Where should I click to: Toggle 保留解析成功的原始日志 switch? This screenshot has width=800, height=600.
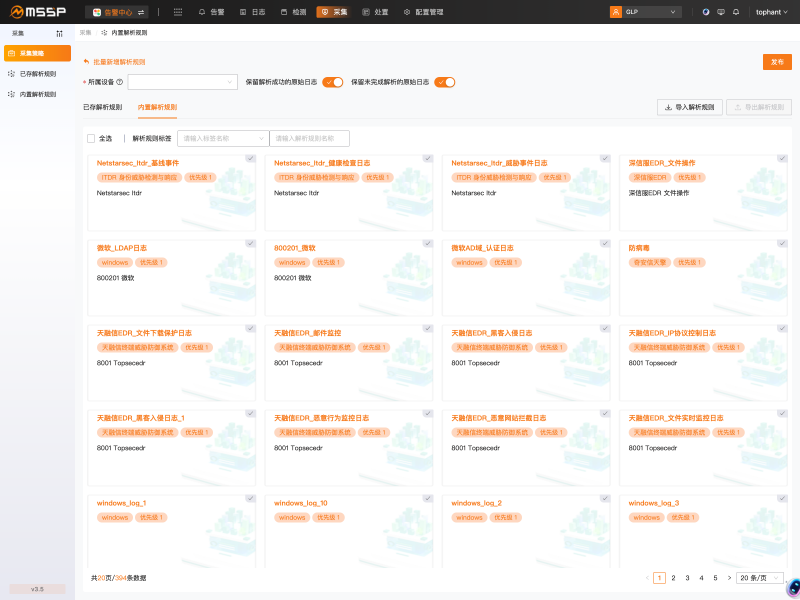tap(333, 82)
